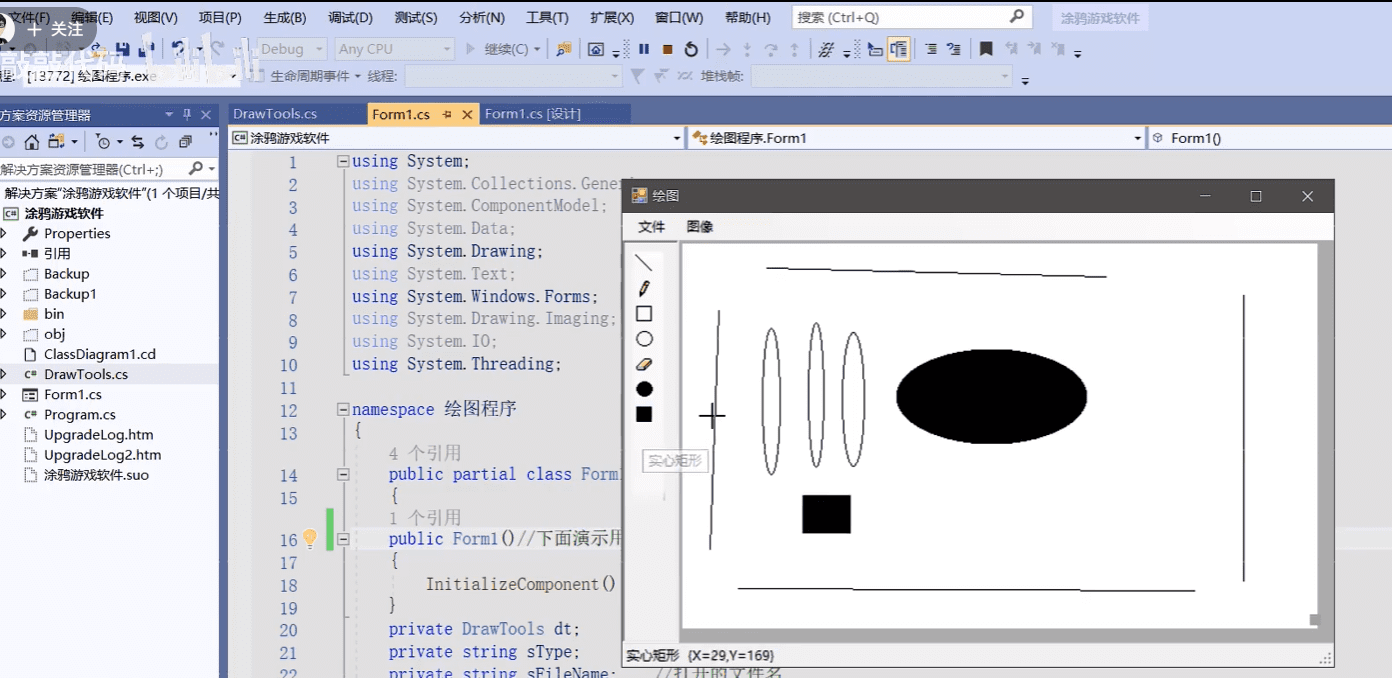
Task: Select Form1.cs in Solution Explorer
Action: 73,394
